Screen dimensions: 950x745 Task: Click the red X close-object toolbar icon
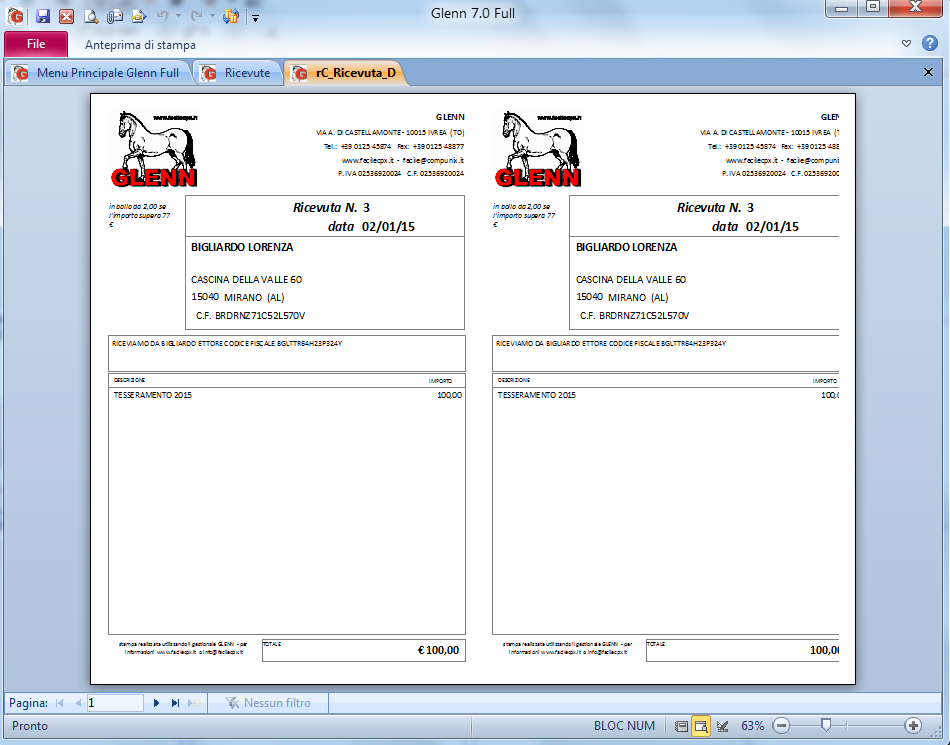tap(66, 16)
